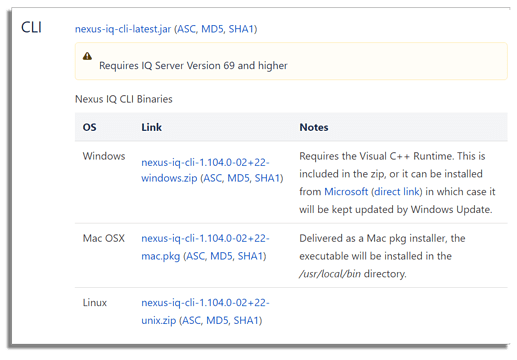The height and width of the screenshot is (360, 517).
Task: Select the Notes column header
Action: click(x=314, y=127)
